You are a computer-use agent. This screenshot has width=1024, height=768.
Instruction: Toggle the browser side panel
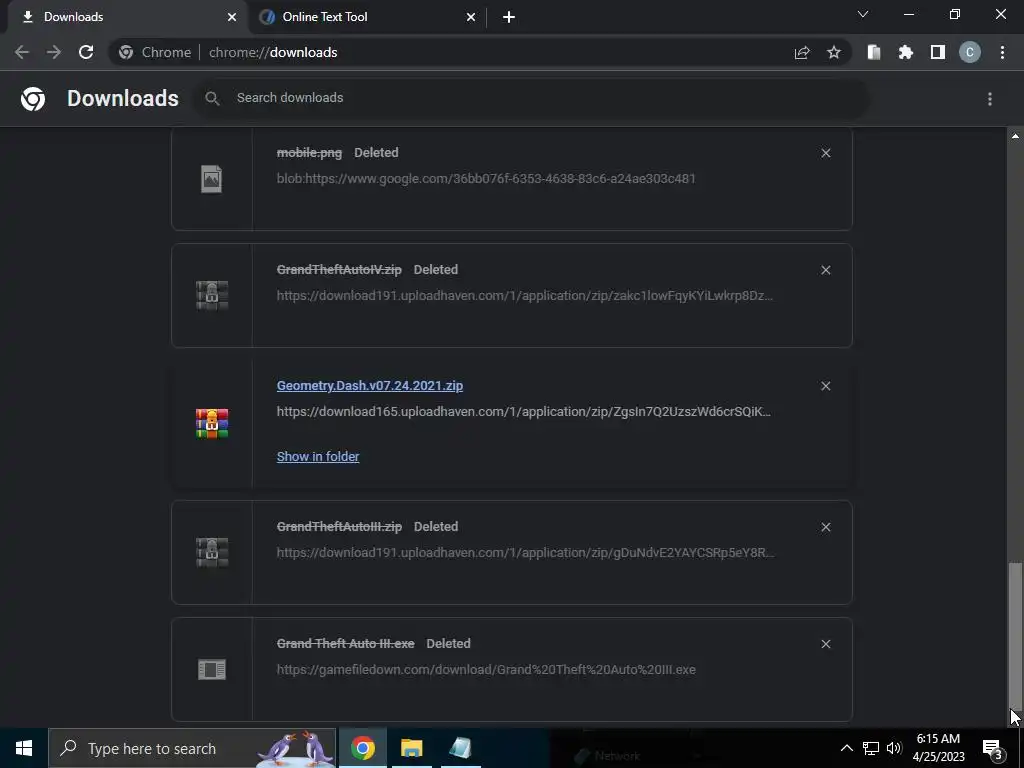pos(938,52)
